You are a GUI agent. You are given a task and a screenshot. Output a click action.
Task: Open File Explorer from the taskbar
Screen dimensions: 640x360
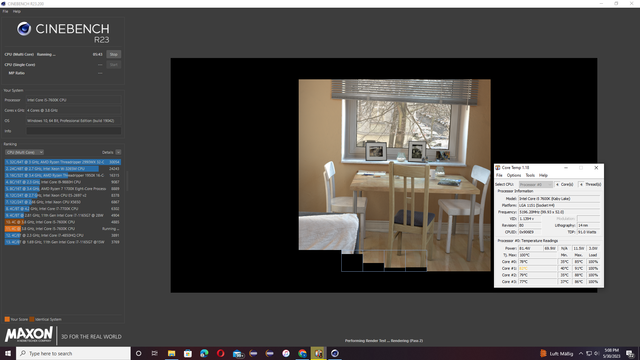171,353
